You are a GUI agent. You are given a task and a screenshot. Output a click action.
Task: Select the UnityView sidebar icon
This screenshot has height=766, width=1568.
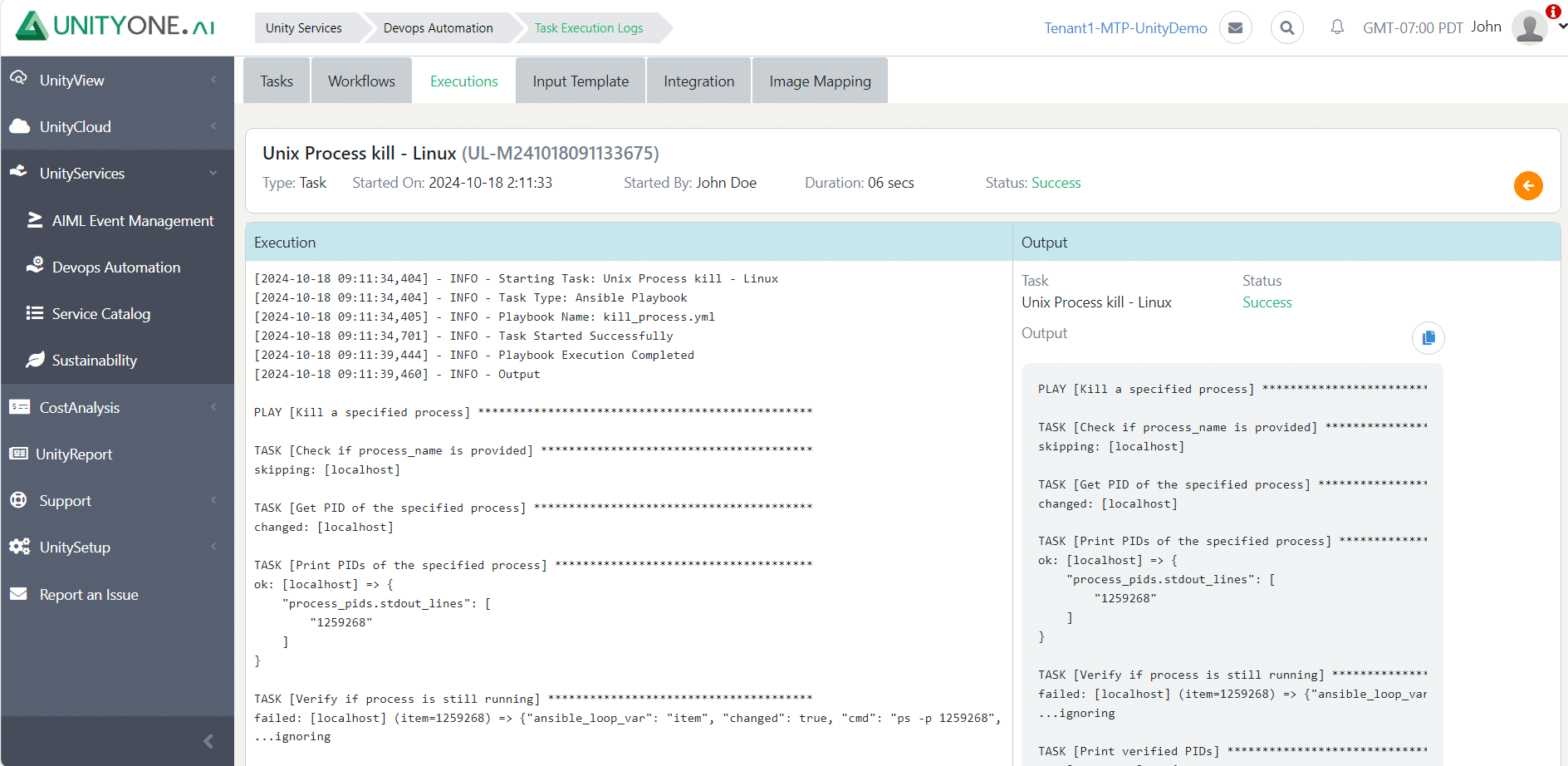(x=18, y=79)
